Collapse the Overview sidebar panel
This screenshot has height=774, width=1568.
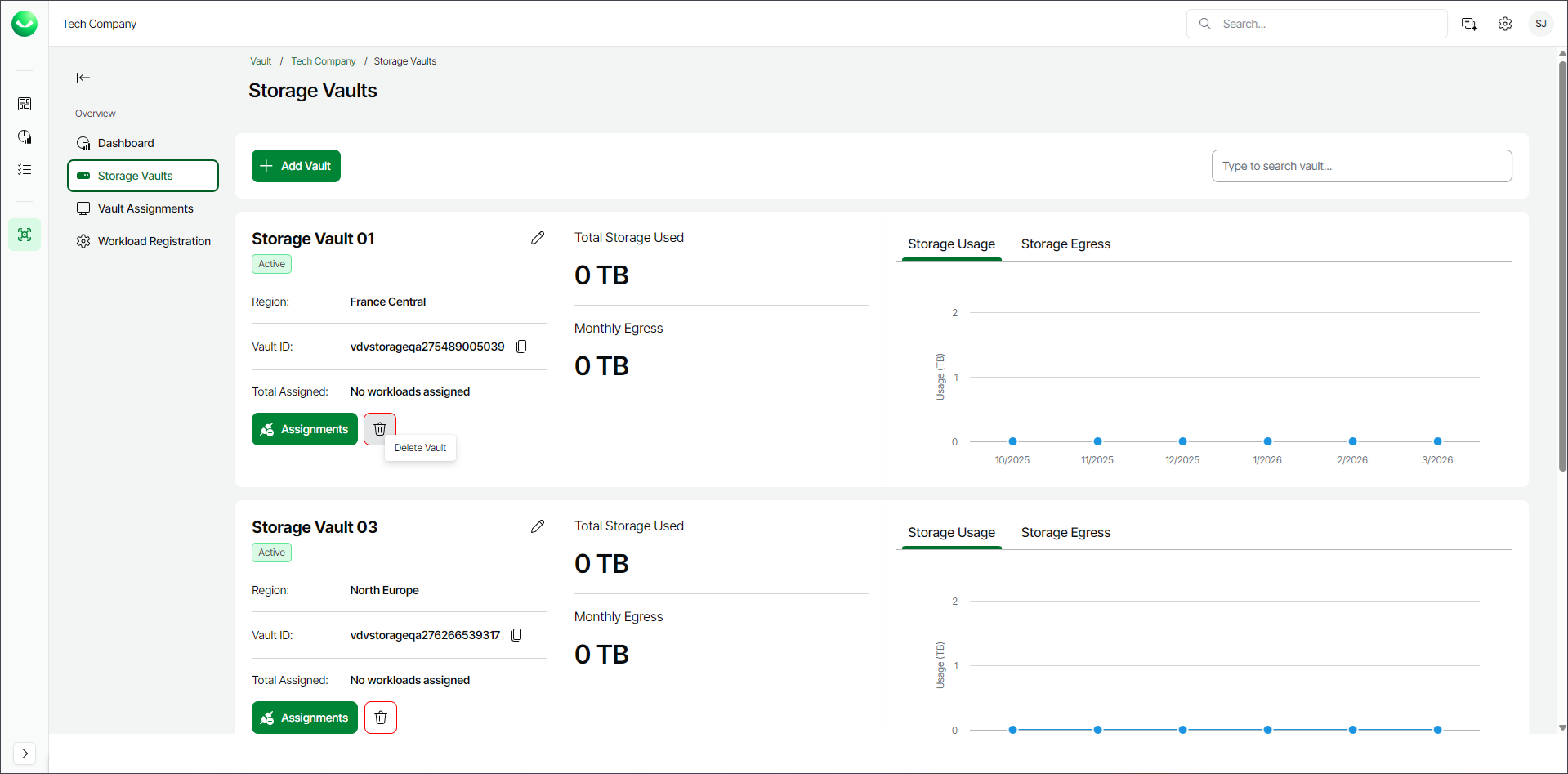83,78
